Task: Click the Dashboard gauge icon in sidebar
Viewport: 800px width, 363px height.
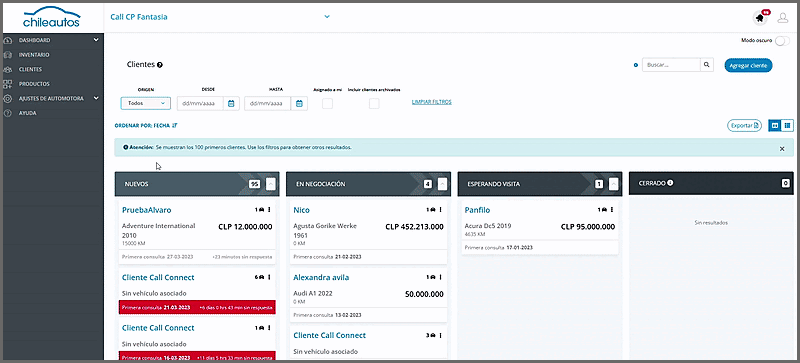Action: pyautogui.click(x=8, y=40)
